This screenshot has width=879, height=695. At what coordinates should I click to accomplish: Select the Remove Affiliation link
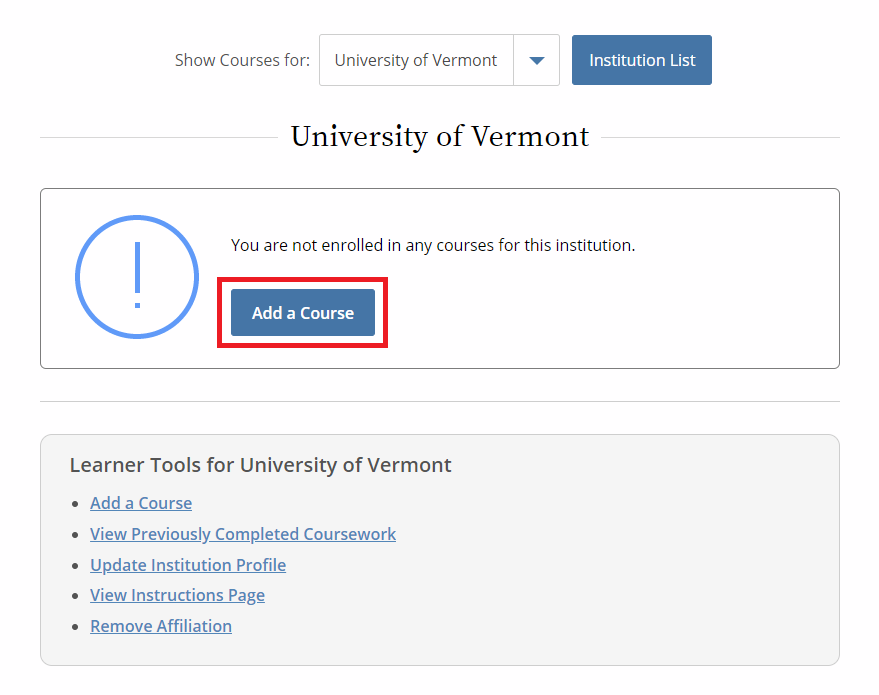[x=161, y=626]
